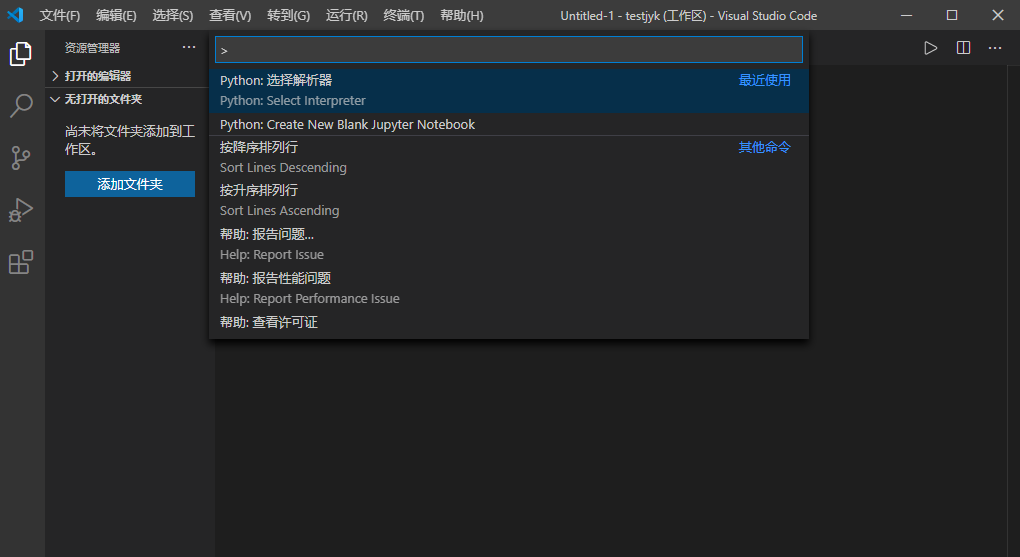The image size is (1020, 557).
Task: Focus the command palette input field
Action: (509, 50)
